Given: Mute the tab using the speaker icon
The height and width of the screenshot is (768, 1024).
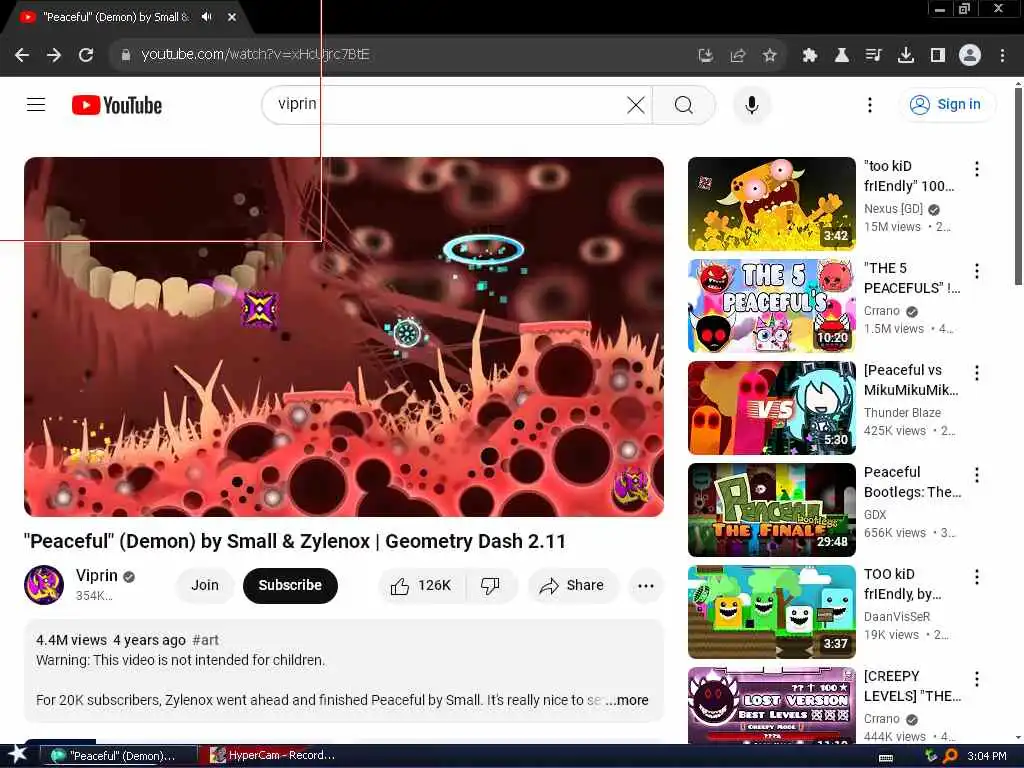Looking at the screenshot, I should 207,17.
